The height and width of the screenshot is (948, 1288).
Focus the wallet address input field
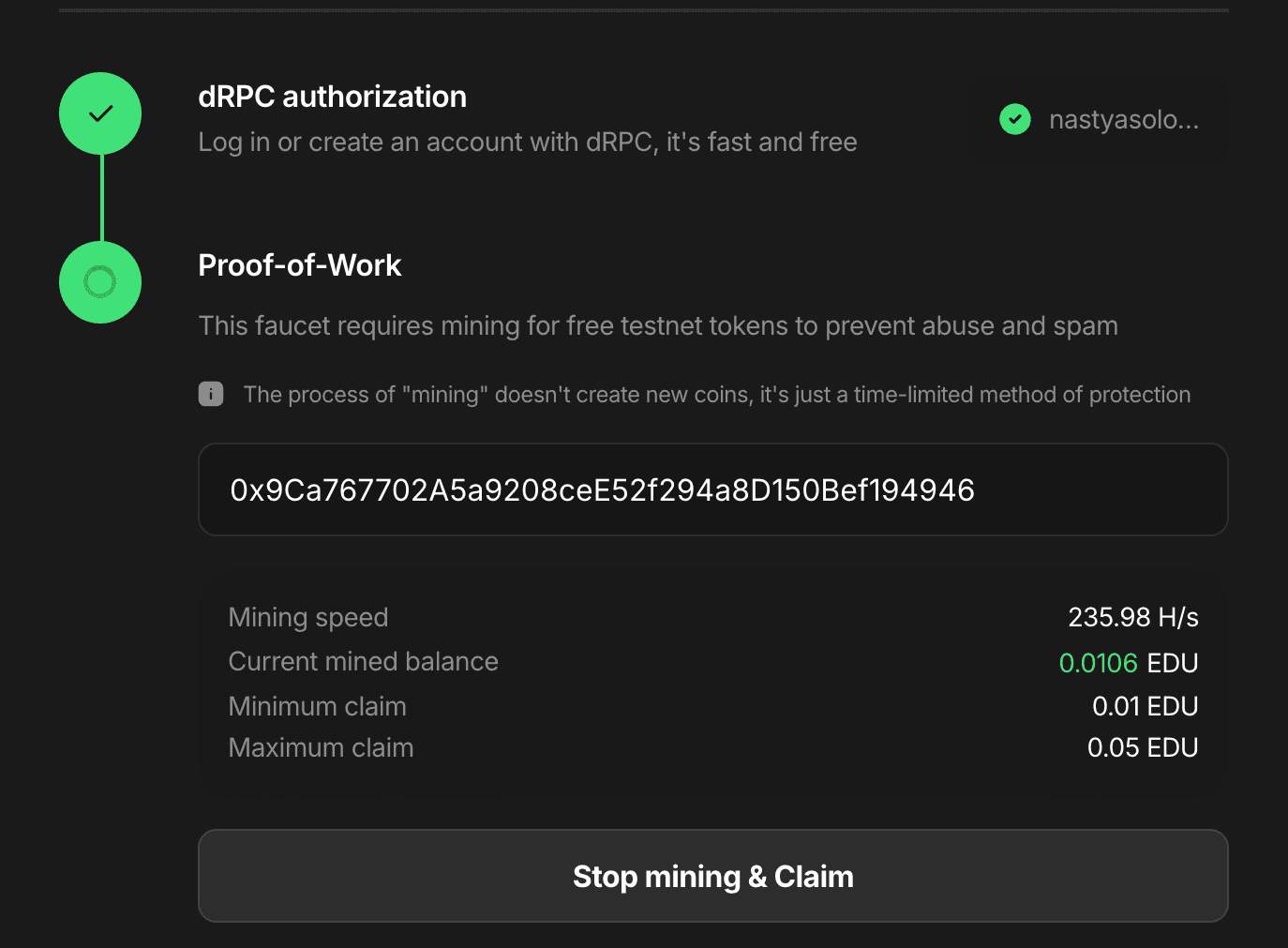click(x=713, y=489)
